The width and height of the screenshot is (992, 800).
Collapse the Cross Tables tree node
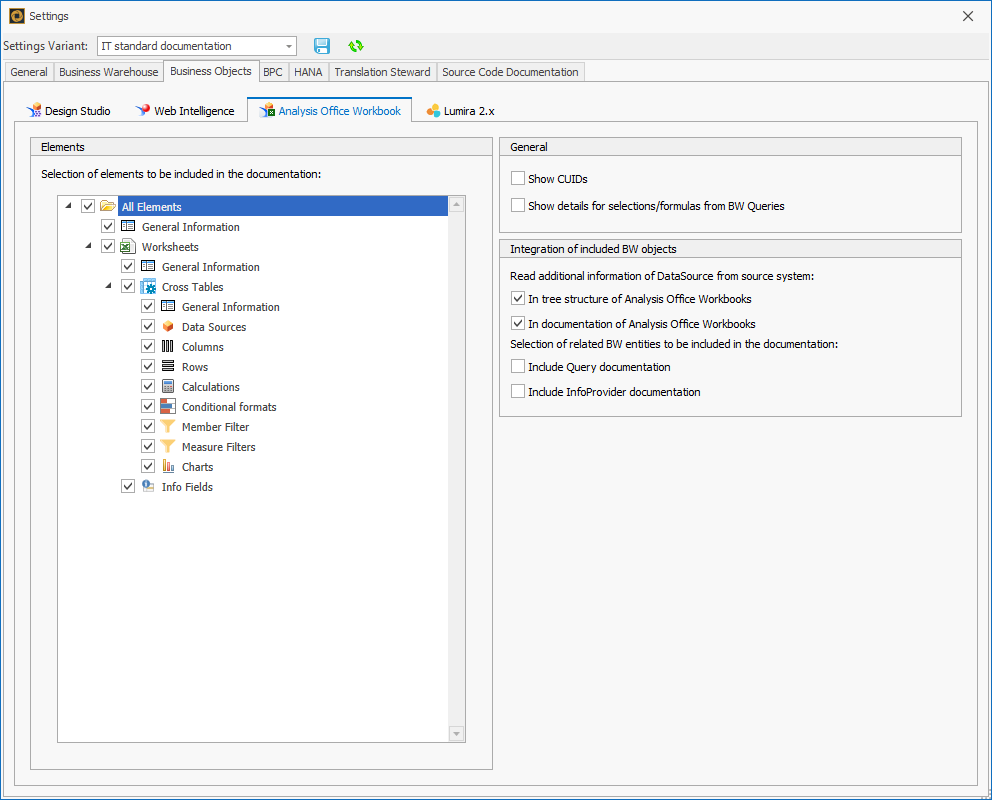coord(108,286)
